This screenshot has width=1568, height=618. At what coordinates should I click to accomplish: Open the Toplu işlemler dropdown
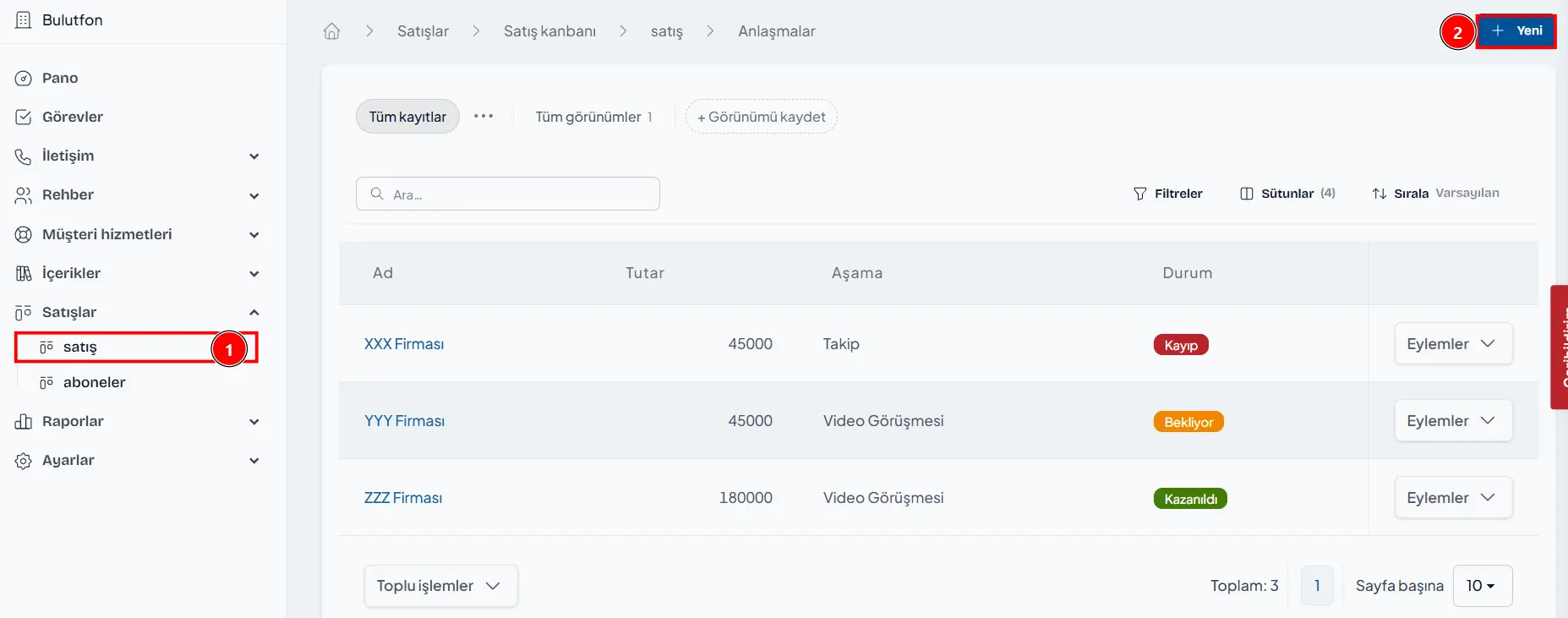tap(441, 586)
